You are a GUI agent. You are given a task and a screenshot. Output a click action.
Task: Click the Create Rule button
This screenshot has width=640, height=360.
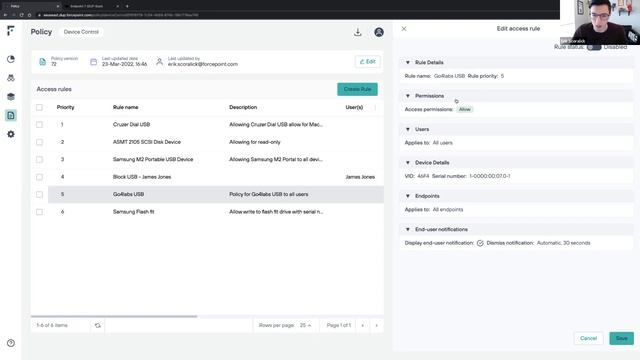pyautogui.click(x=357, y=89)
